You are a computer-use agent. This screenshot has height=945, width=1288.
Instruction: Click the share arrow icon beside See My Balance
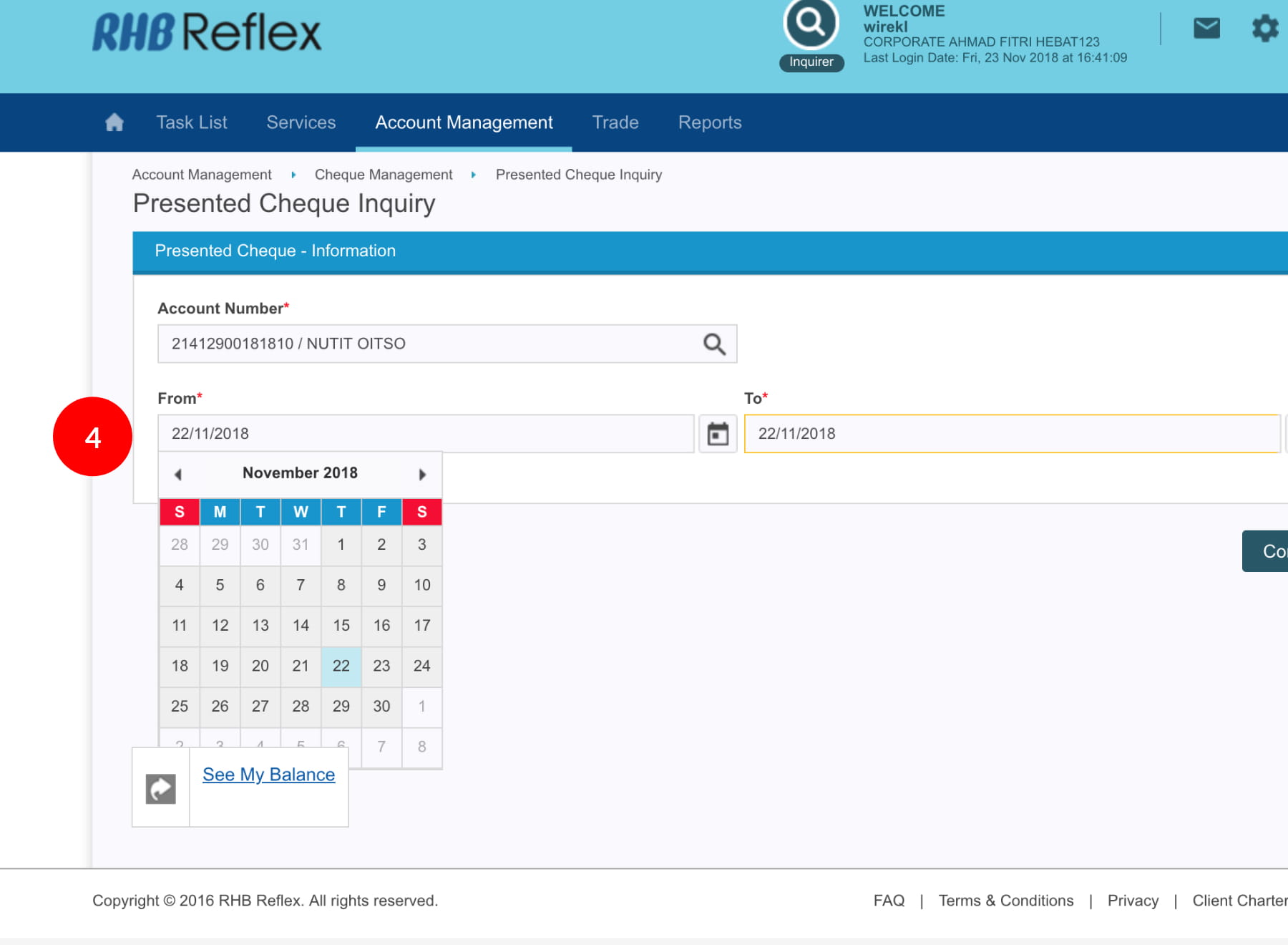pos(161,789)
